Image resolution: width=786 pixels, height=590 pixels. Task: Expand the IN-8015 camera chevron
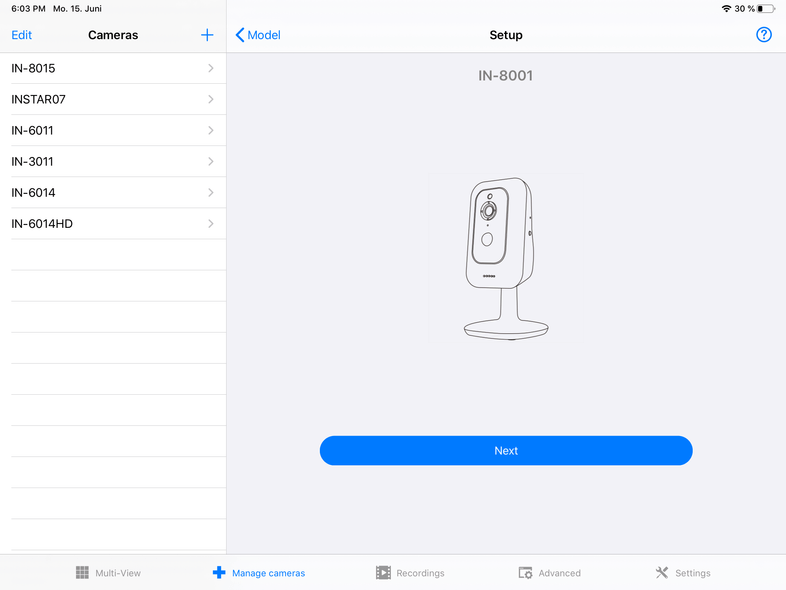point(211,68)
